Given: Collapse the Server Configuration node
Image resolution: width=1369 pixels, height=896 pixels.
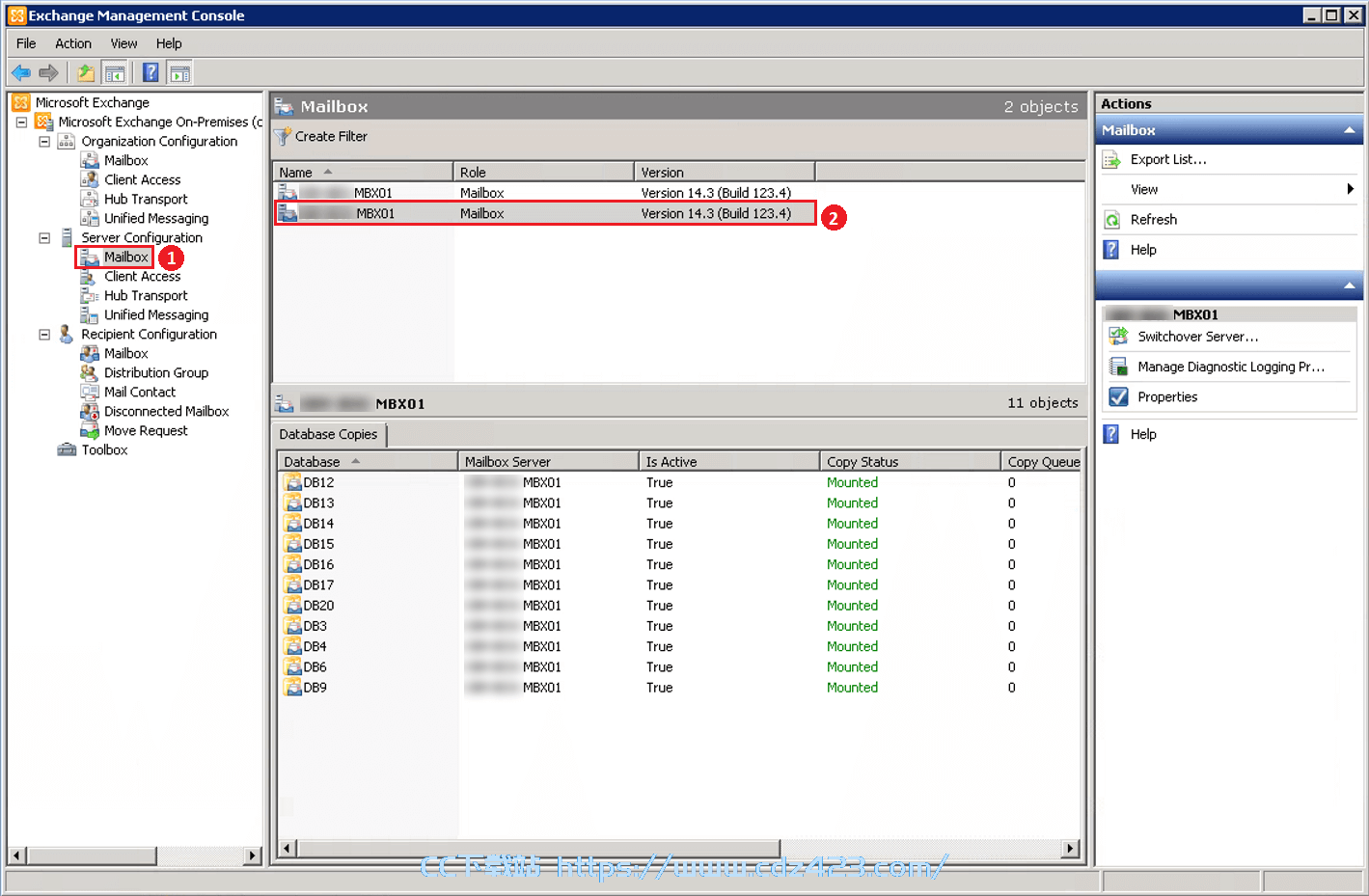Looking at the screenshot, I should tap(44, 238).
